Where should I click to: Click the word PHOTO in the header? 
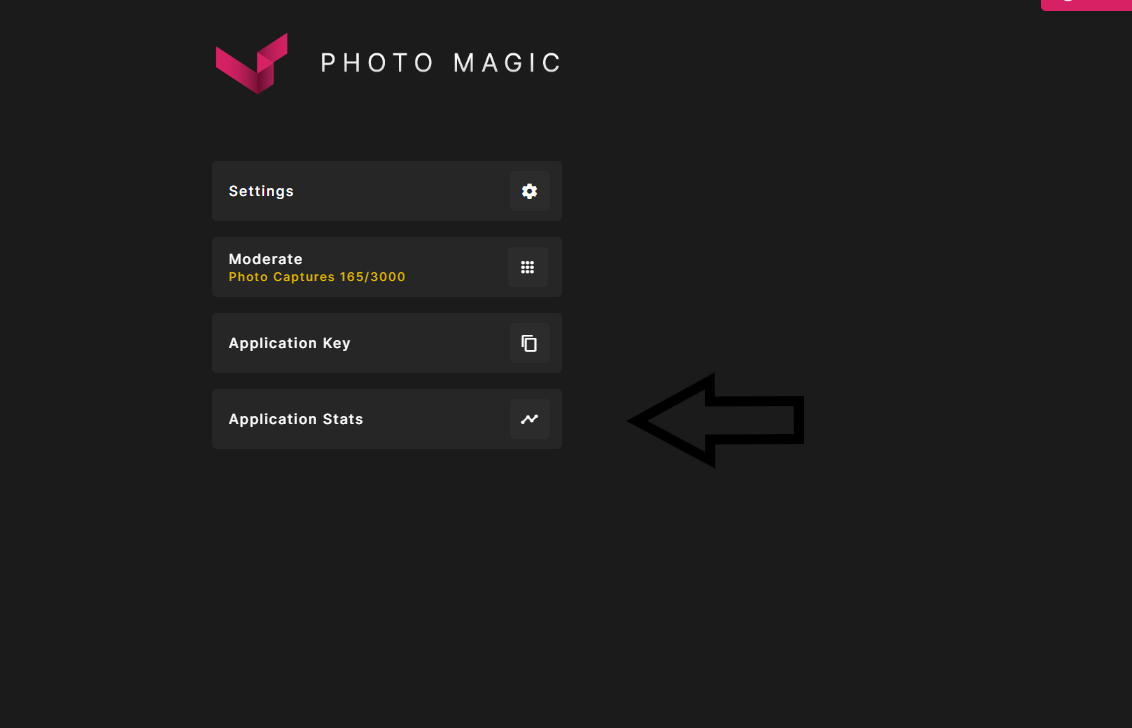coord(377,63)
